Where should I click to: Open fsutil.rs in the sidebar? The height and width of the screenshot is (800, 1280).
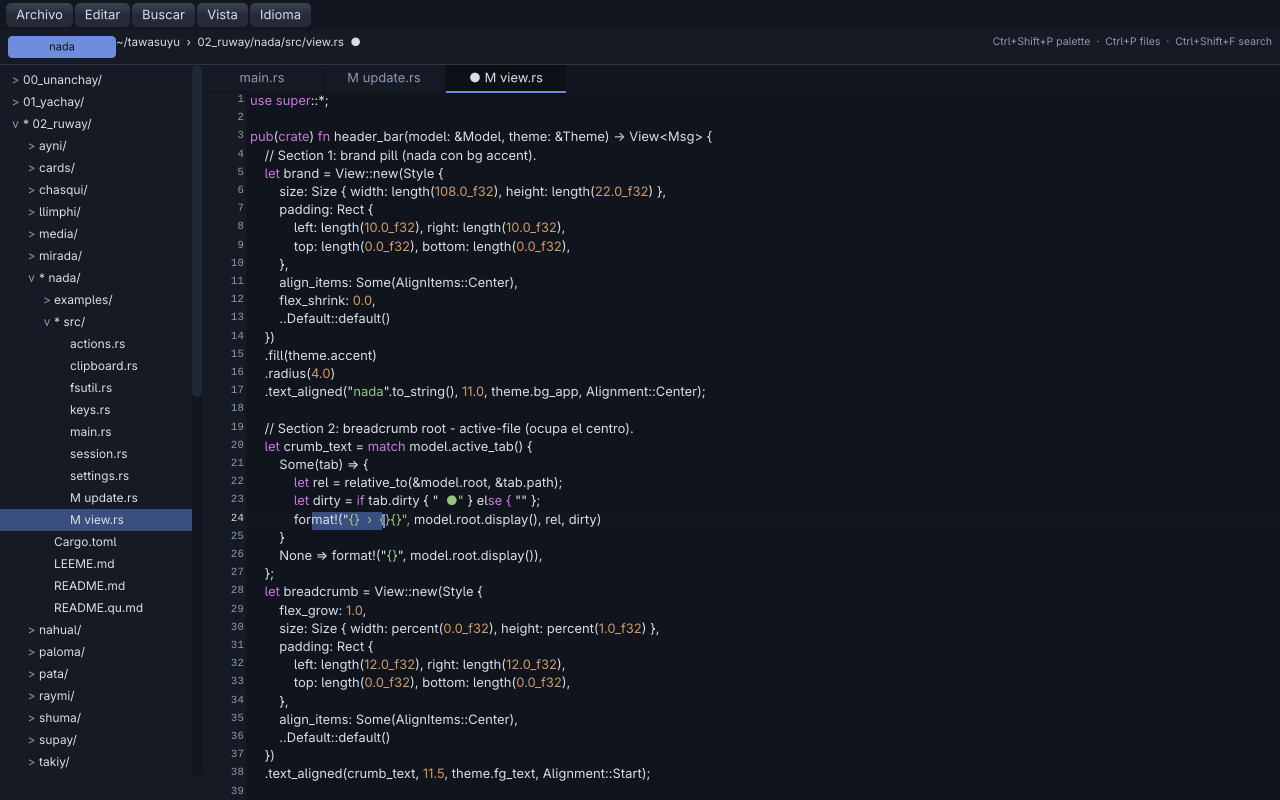pyautogui.click(x=96, y=388)
